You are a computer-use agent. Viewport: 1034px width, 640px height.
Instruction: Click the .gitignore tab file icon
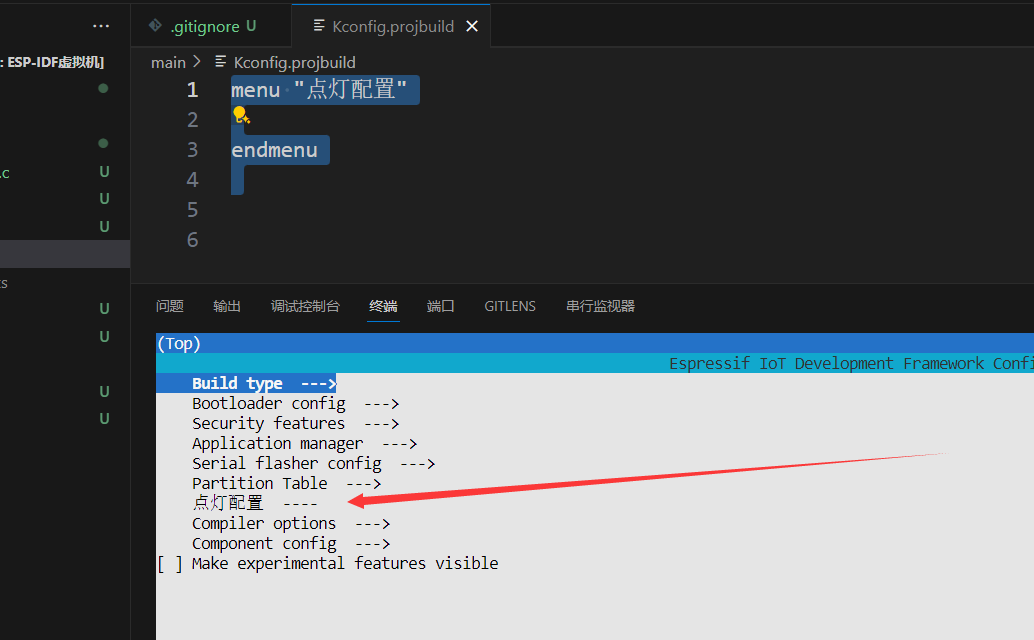155,26
